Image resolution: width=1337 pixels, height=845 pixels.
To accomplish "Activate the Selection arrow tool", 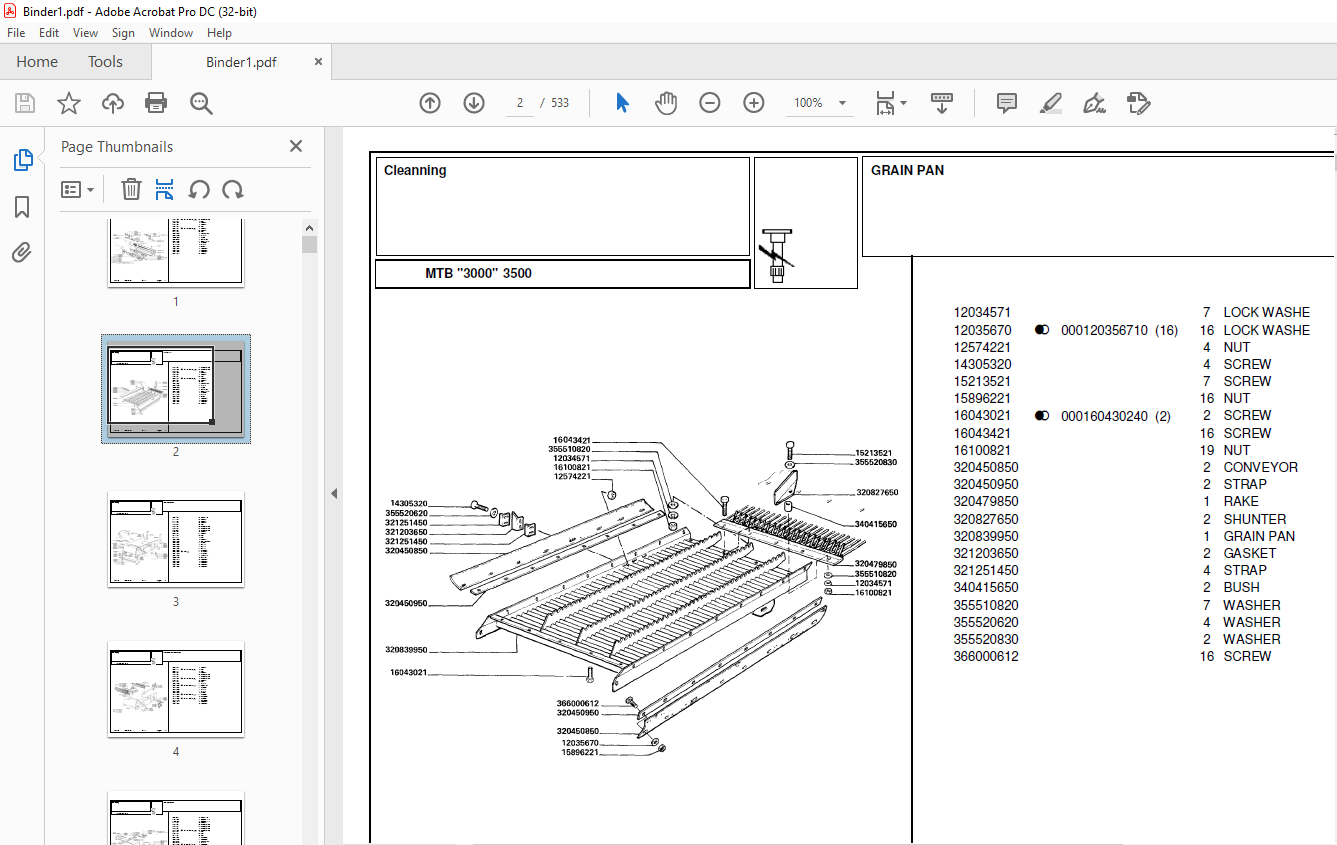I will pos(622,103).
